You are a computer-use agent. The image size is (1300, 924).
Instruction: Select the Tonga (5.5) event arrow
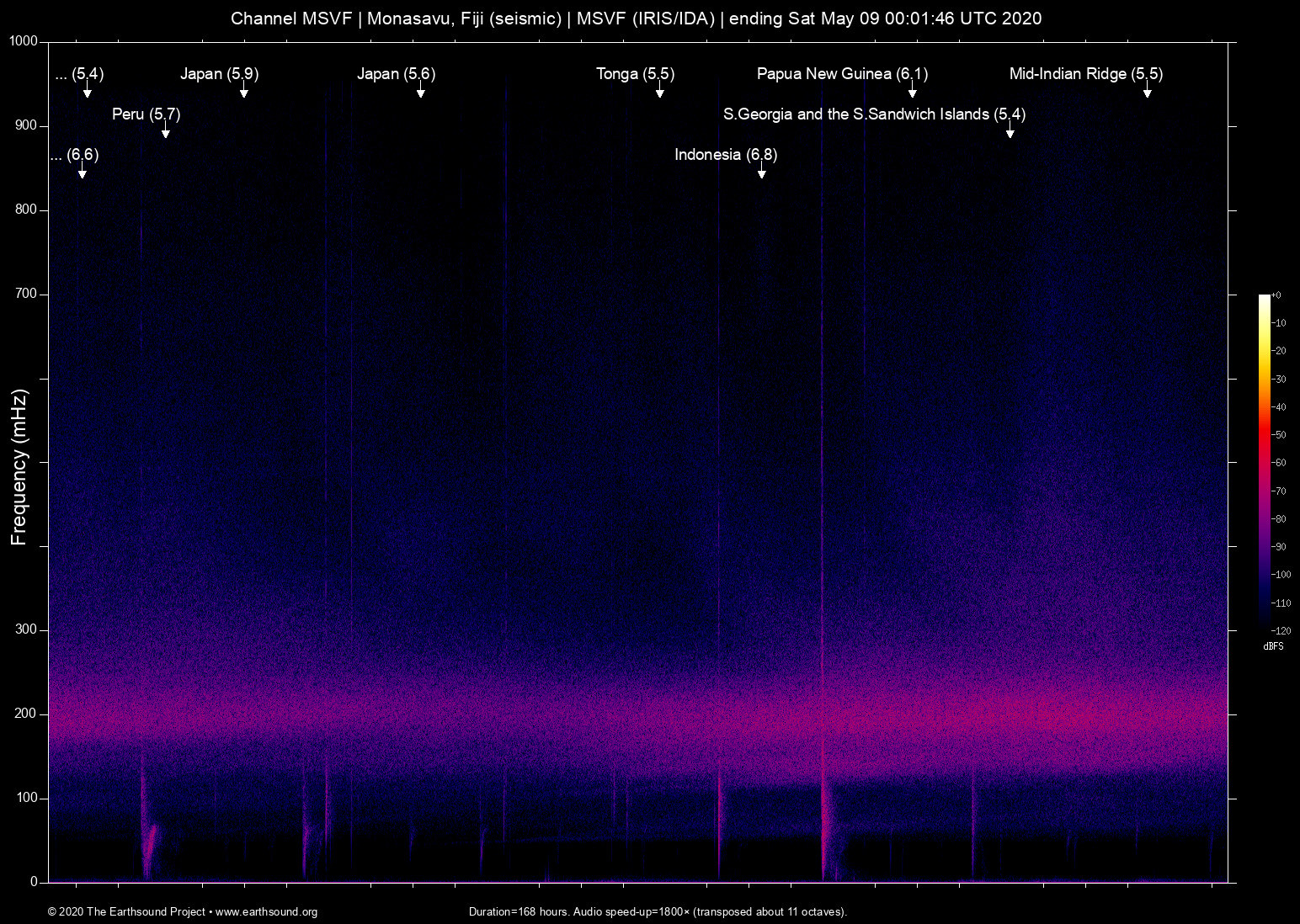659,93
